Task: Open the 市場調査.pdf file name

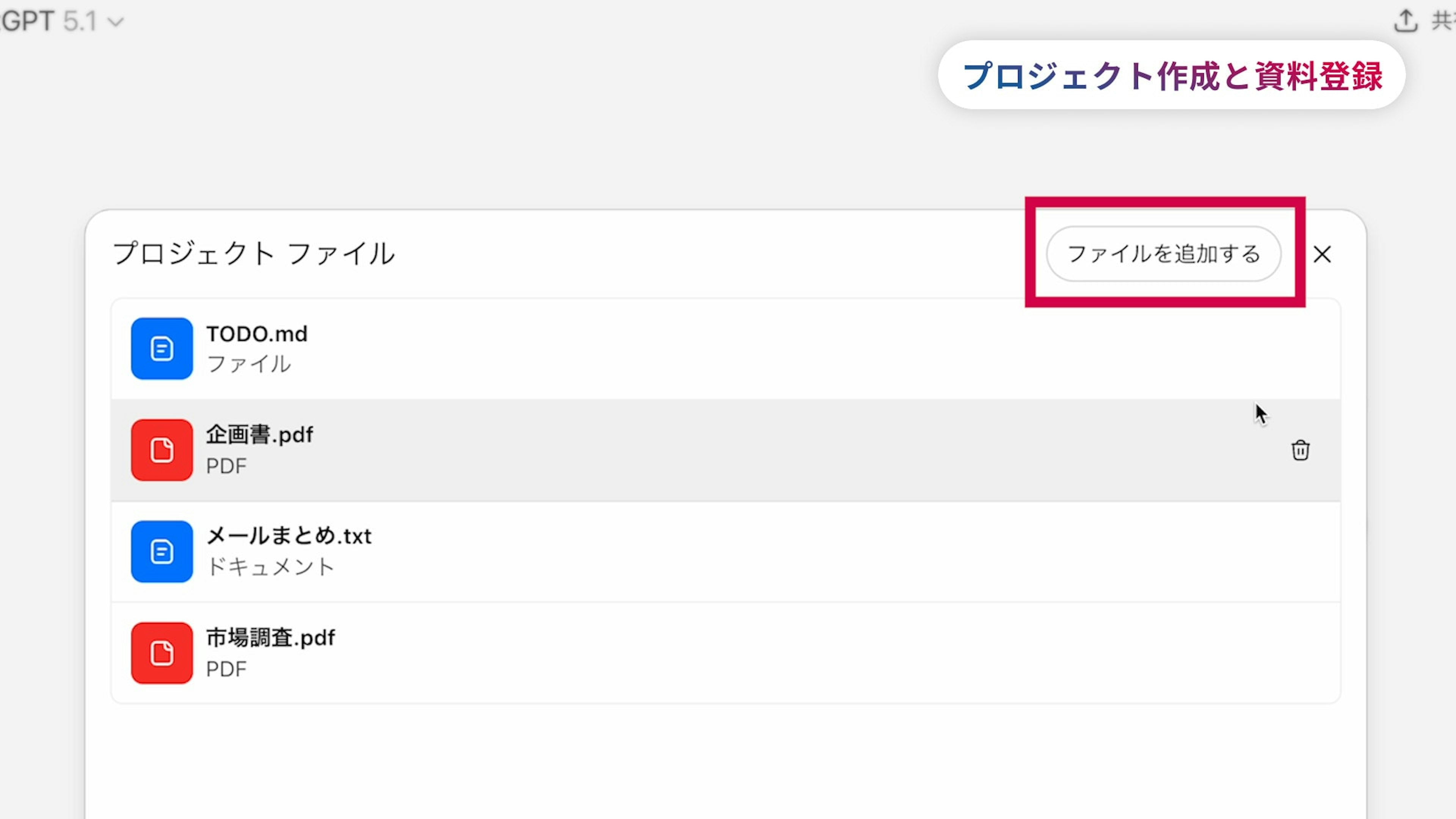Action: click(270, 637)
